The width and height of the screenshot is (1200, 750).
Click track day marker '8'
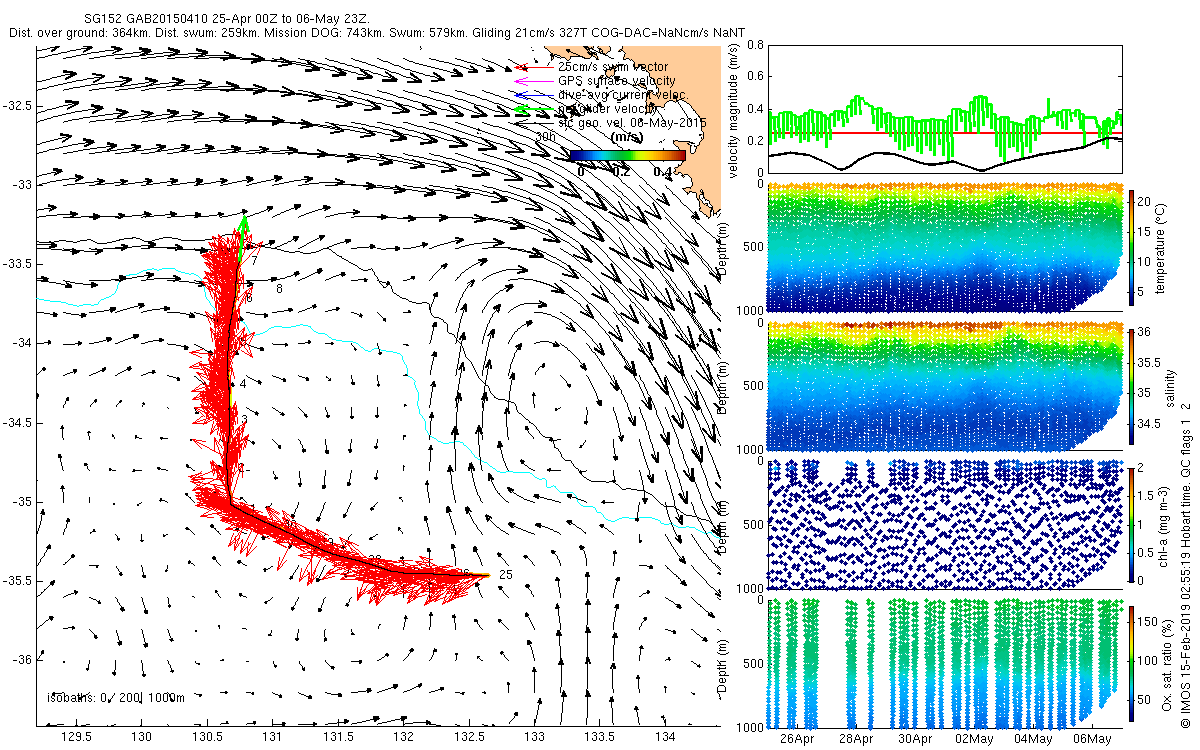279,289
